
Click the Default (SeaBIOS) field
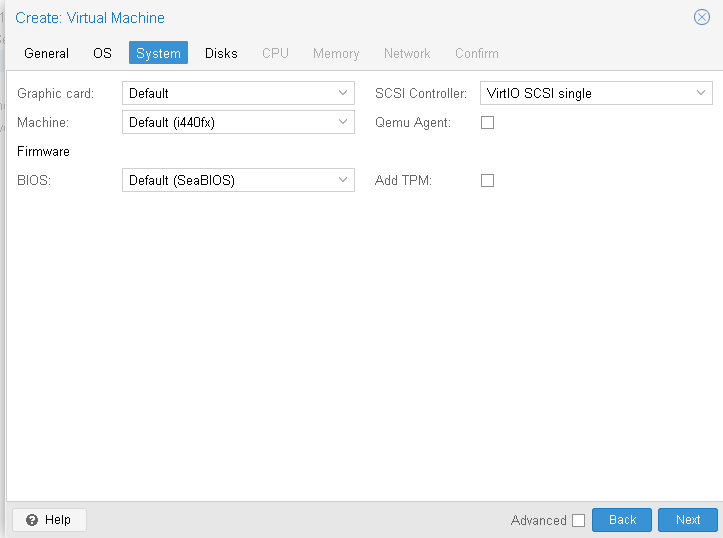238,180
